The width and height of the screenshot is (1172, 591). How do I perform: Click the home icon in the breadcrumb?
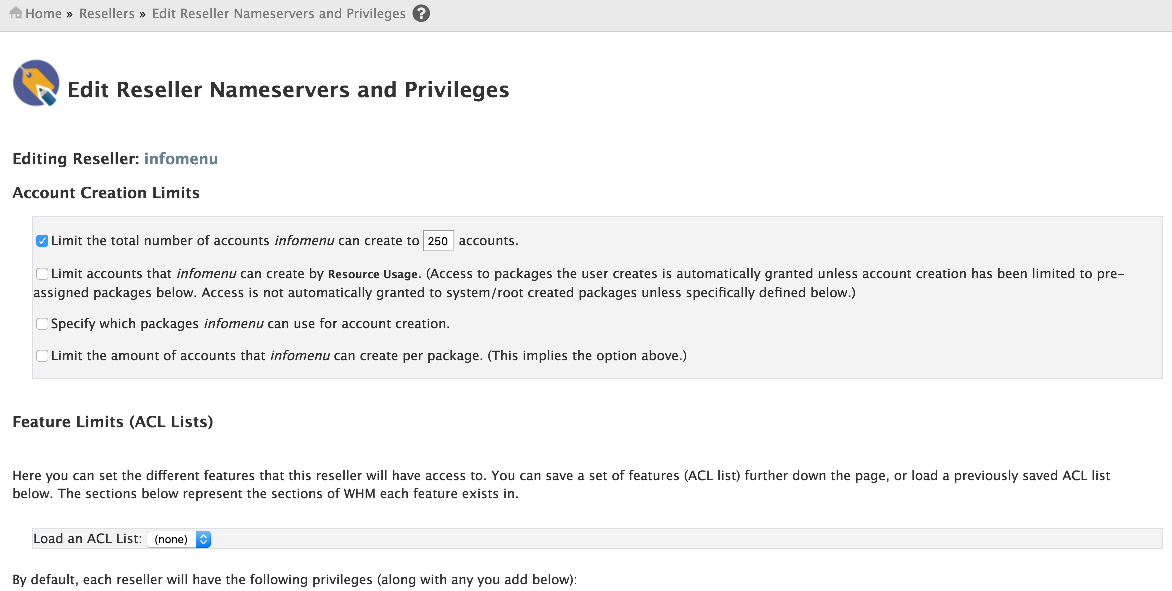click(x=16, y=14)
